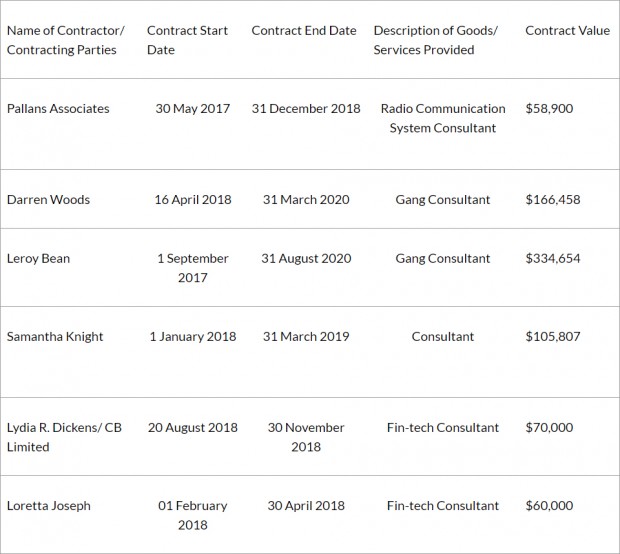Screen dimensions: 620x554
Task: Click the $166,458 contract value
Action: (x=553, y=199)
